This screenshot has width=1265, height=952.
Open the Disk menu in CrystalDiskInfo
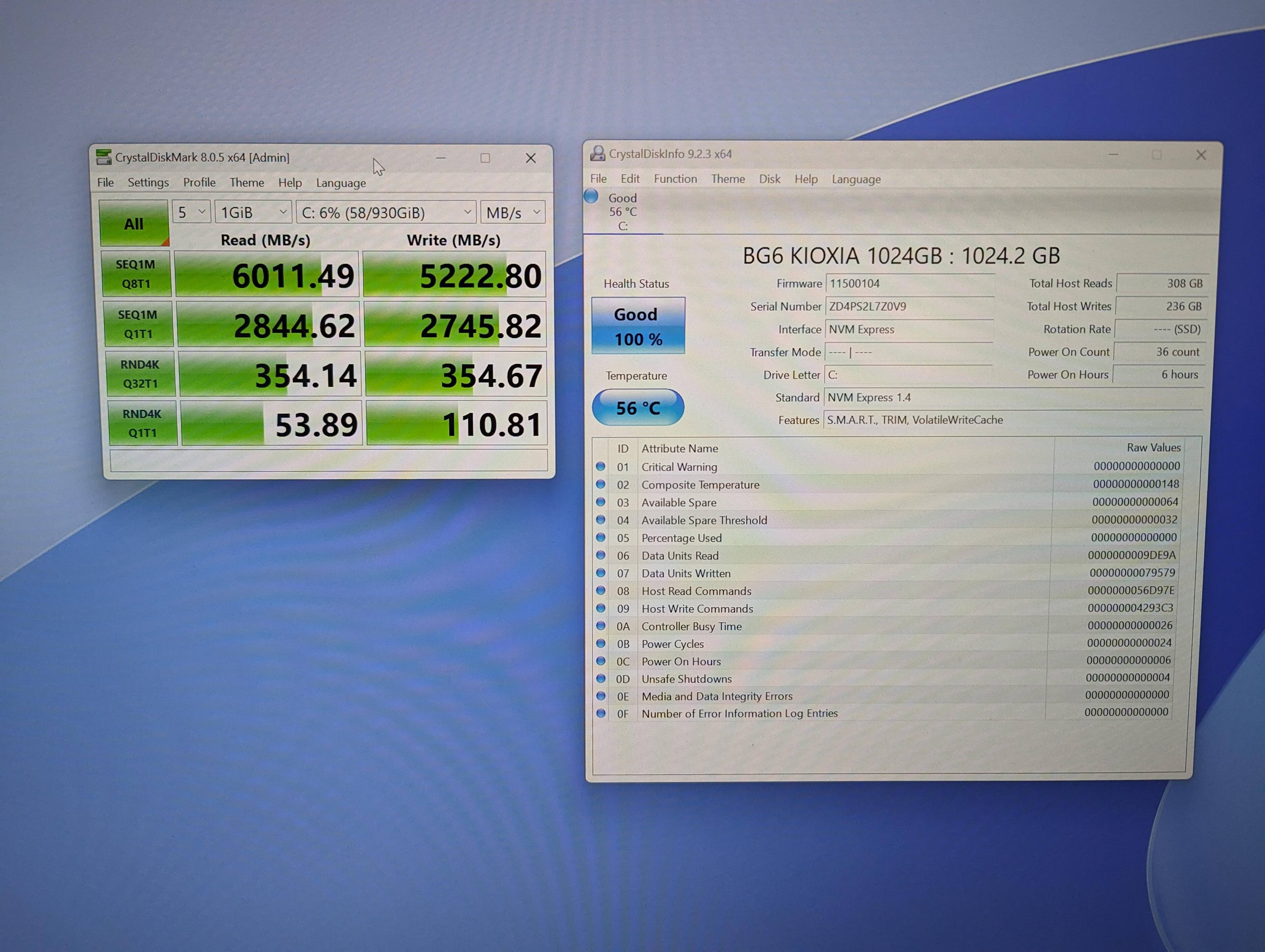769,179
